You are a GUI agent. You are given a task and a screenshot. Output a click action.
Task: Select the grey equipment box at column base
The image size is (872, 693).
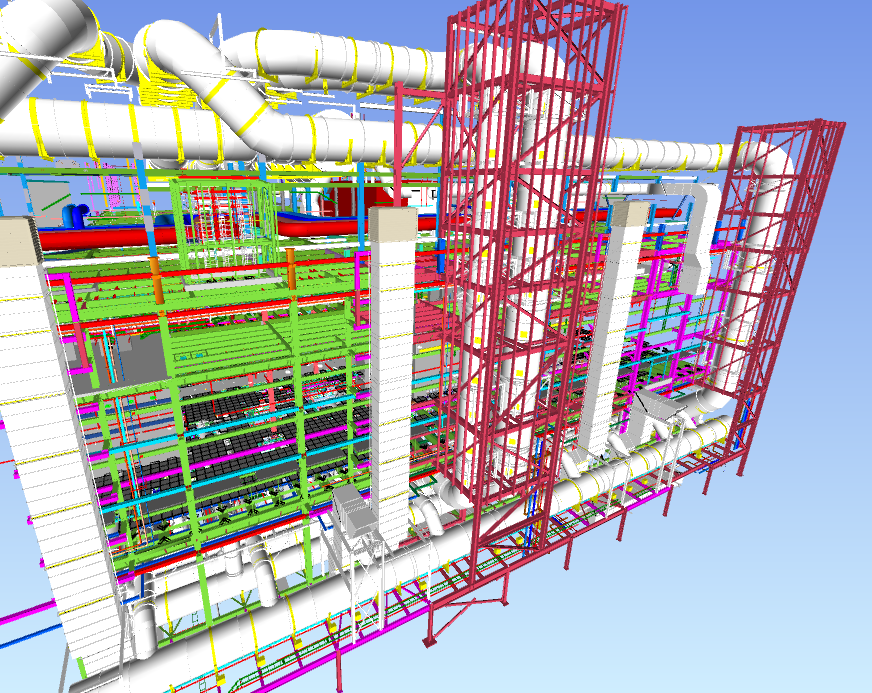pyautogui.click(x=350, y=507)
